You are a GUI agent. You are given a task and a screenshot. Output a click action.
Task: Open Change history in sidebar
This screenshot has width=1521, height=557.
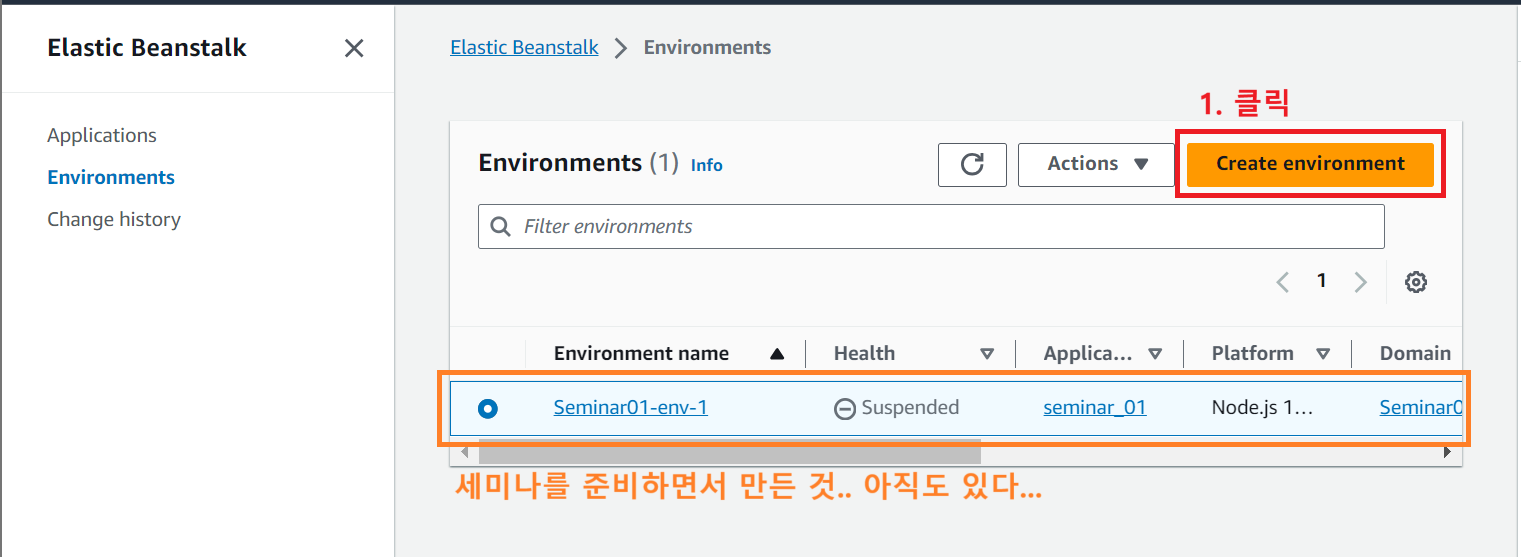(114, 219)
